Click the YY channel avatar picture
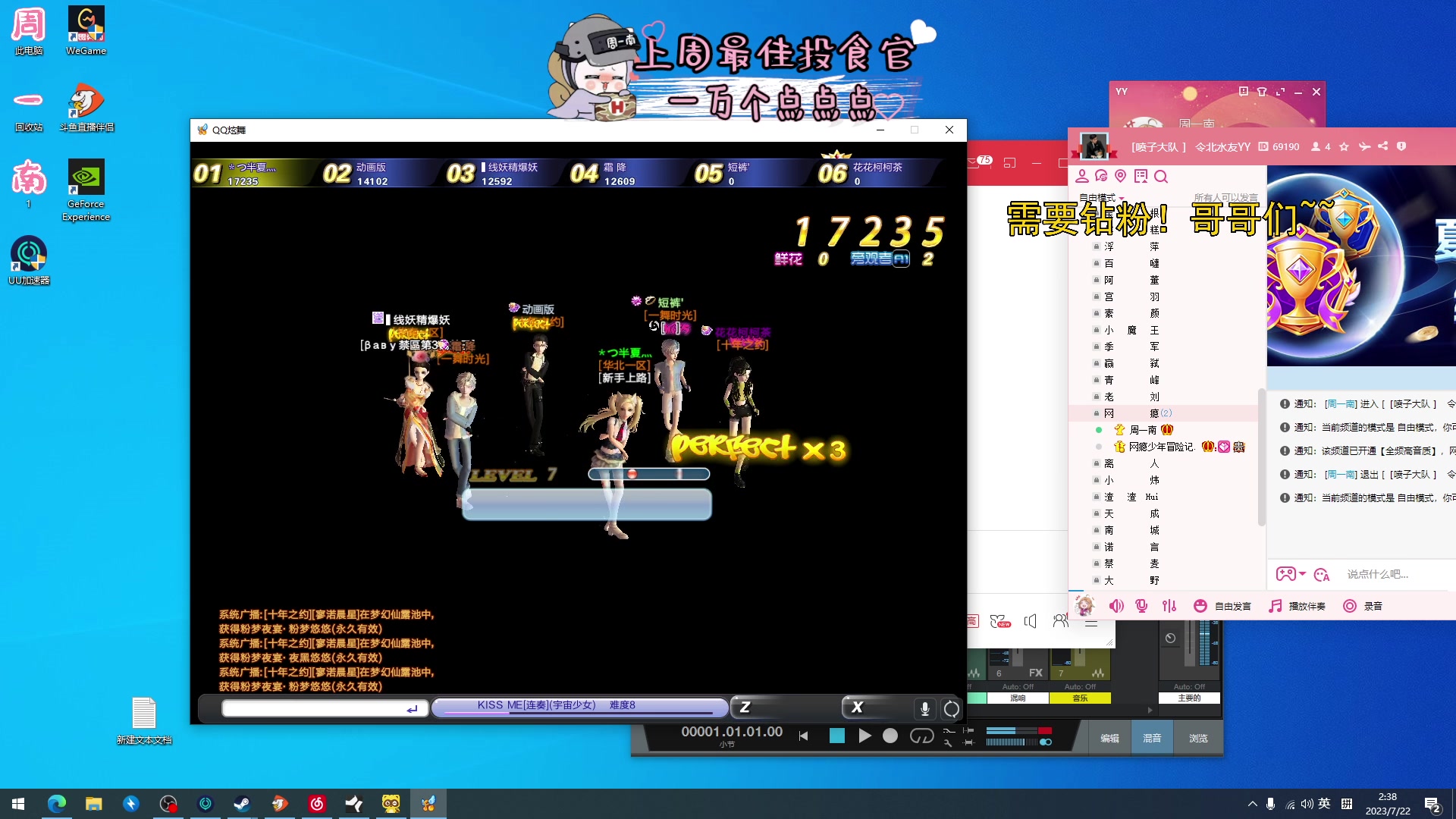The image size is (1456, 819). point(1094,146)
